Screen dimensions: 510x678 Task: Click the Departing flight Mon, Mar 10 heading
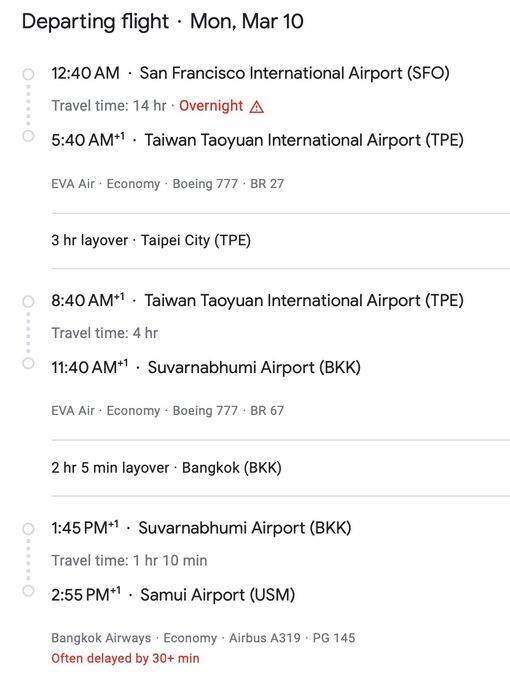(163, 21)
